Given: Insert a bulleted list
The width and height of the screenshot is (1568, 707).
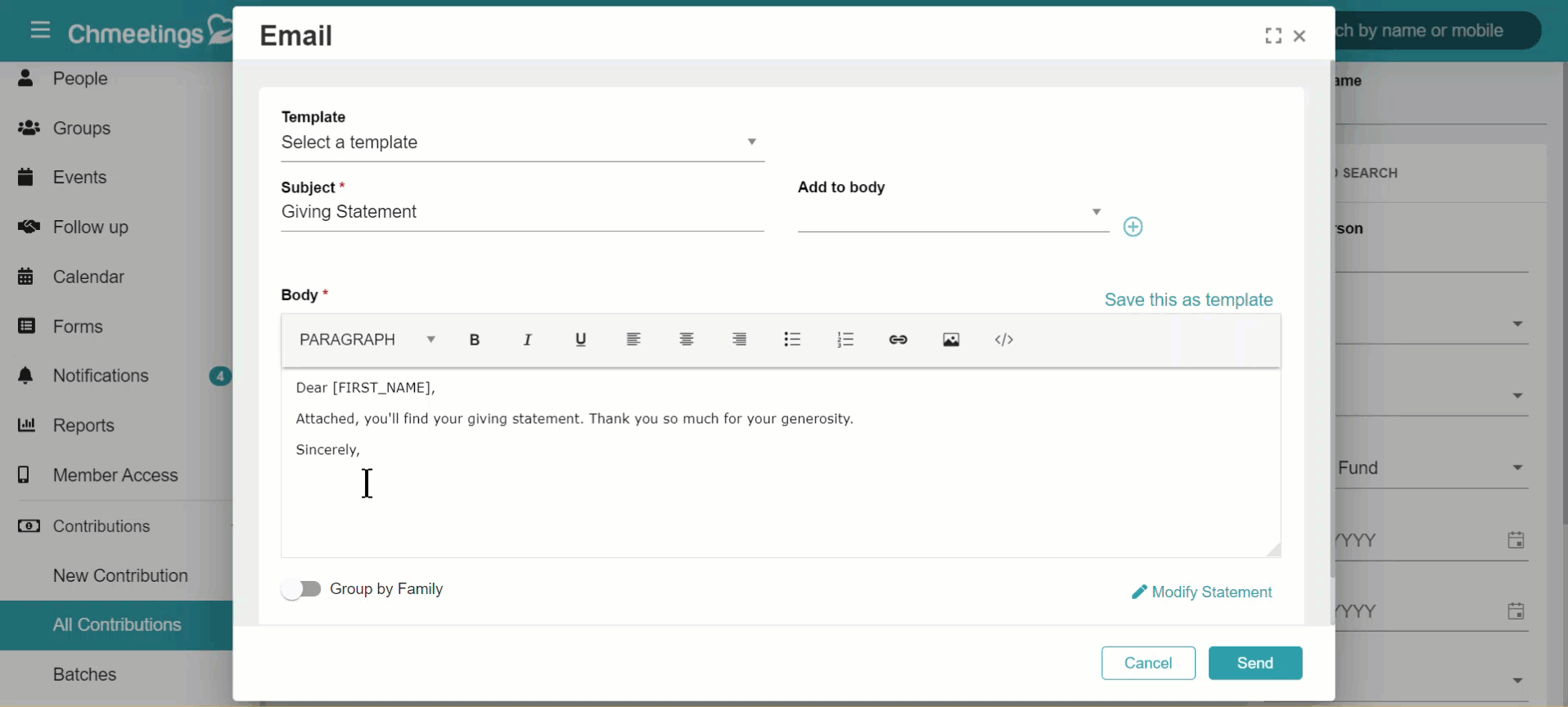Looking at the screenshot, I should click(792, 340).
